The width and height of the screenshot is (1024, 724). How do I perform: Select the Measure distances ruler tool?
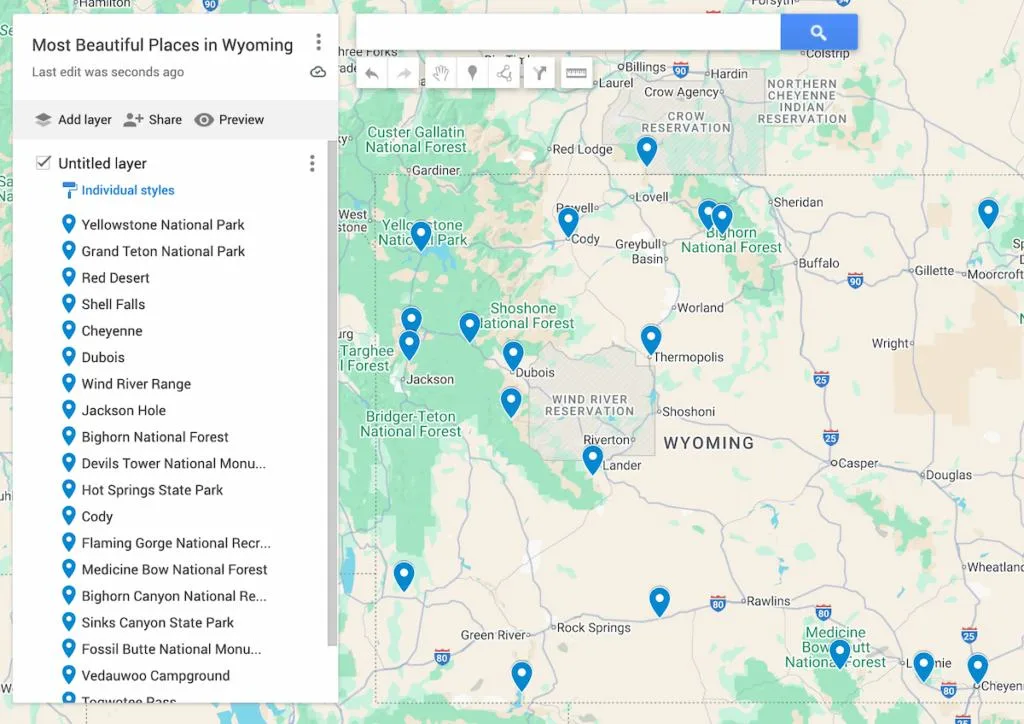(x=576, y=73)
